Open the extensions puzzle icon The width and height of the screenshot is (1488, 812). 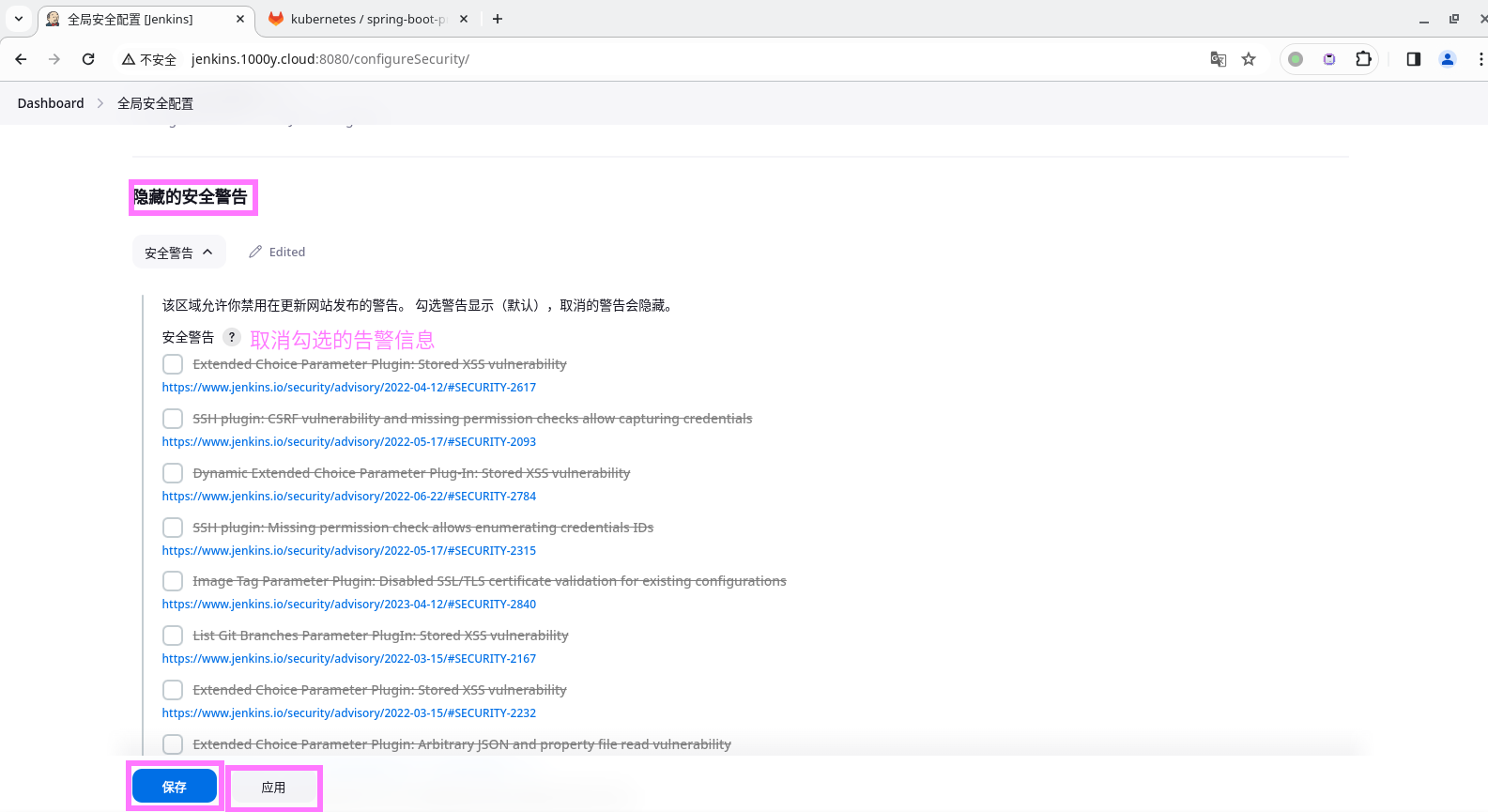pos(1363,59)
